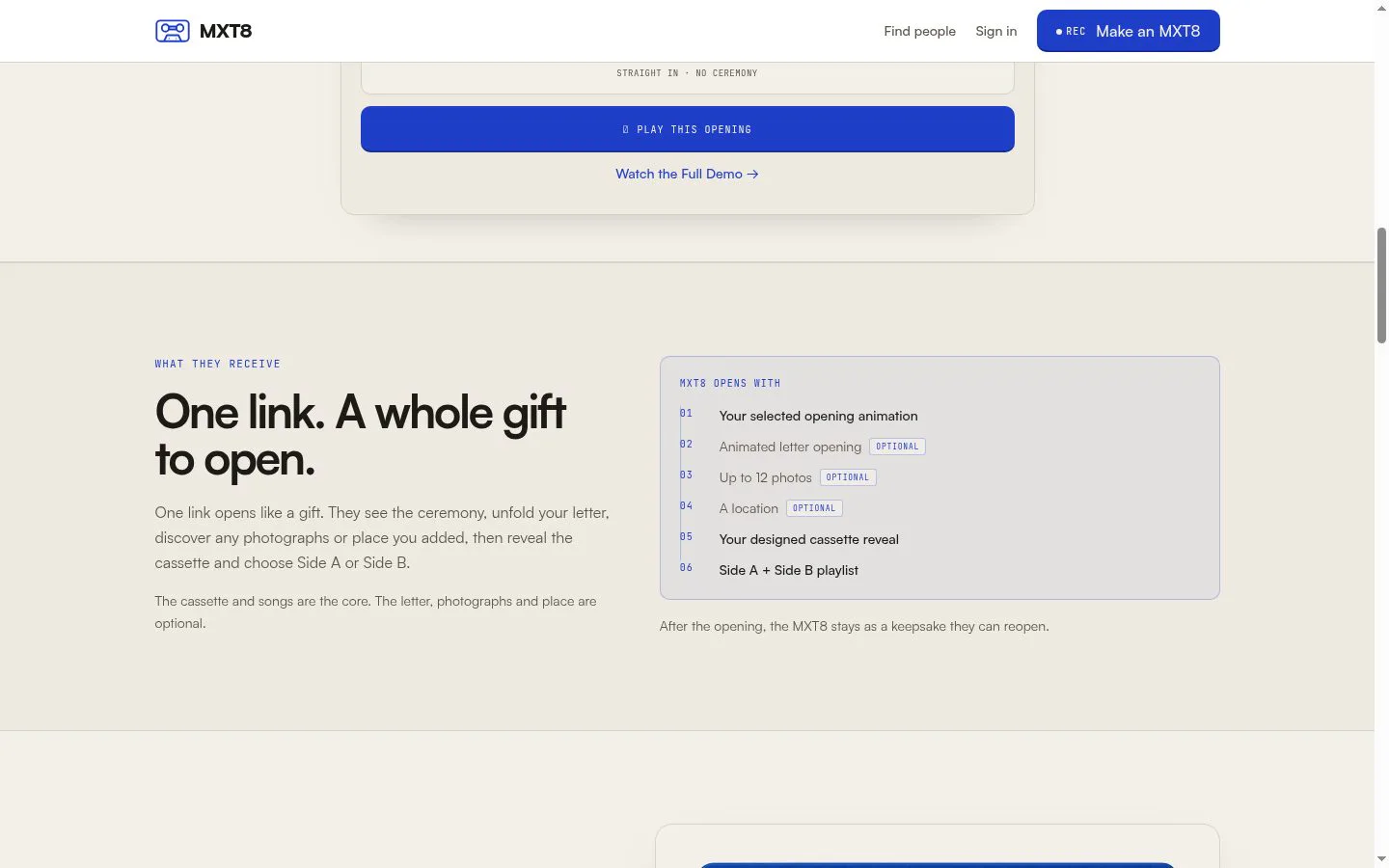Image resolution: width=1389 pixels, height=868 pixels.
Task: Click the OPTIONAL badge beside Animated letter opening
Action: point(897,447)
